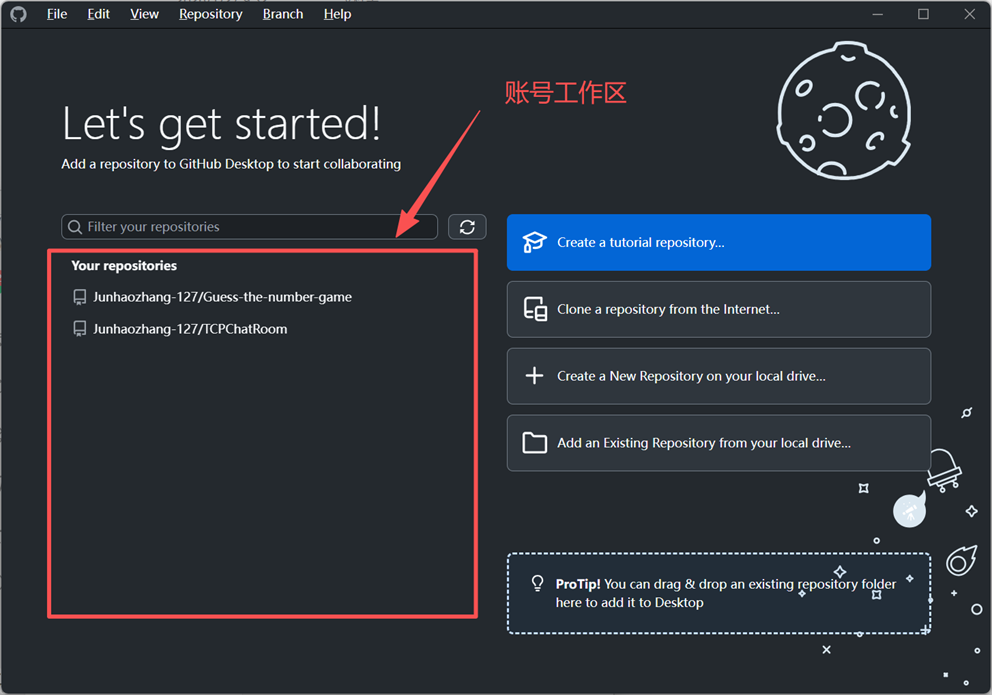Open the Help menu
992x695 pixels.
click(x=337, y=14)
